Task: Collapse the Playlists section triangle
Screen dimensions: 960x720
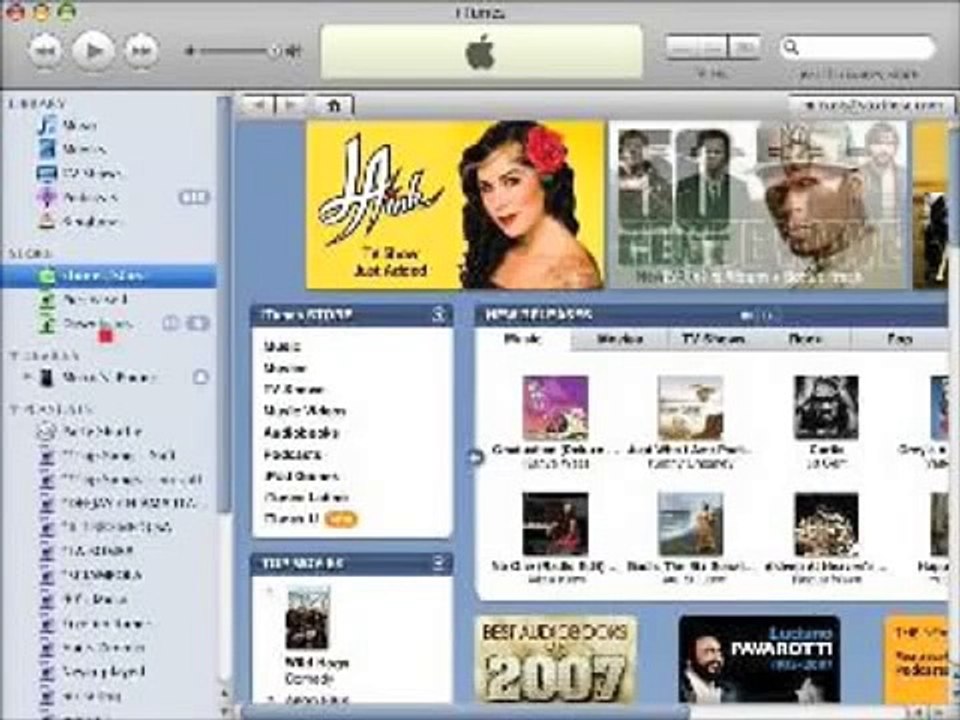Action: (13, 409)
